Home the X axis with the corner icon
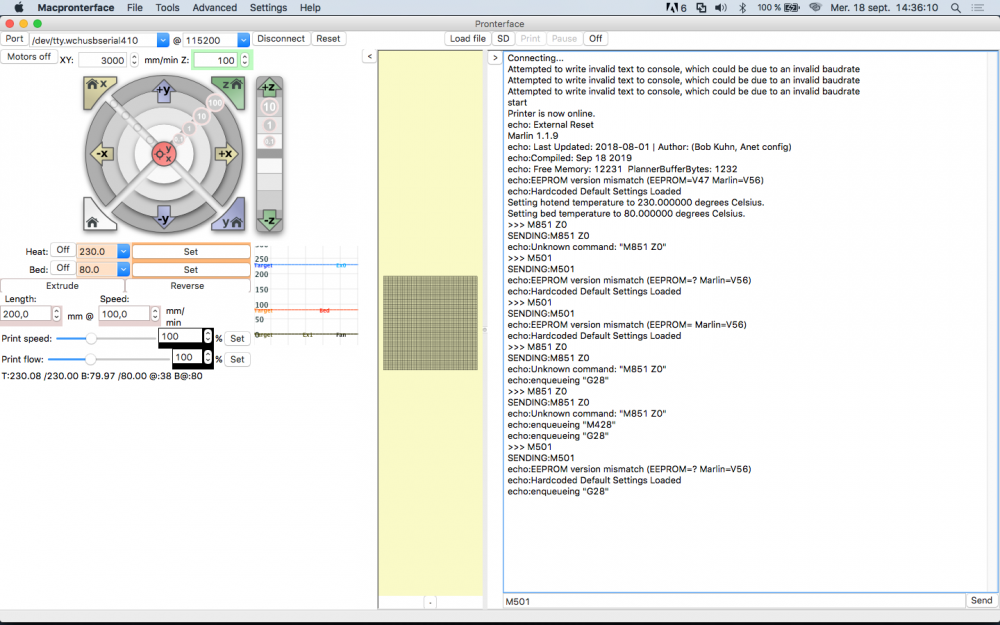 99,91
